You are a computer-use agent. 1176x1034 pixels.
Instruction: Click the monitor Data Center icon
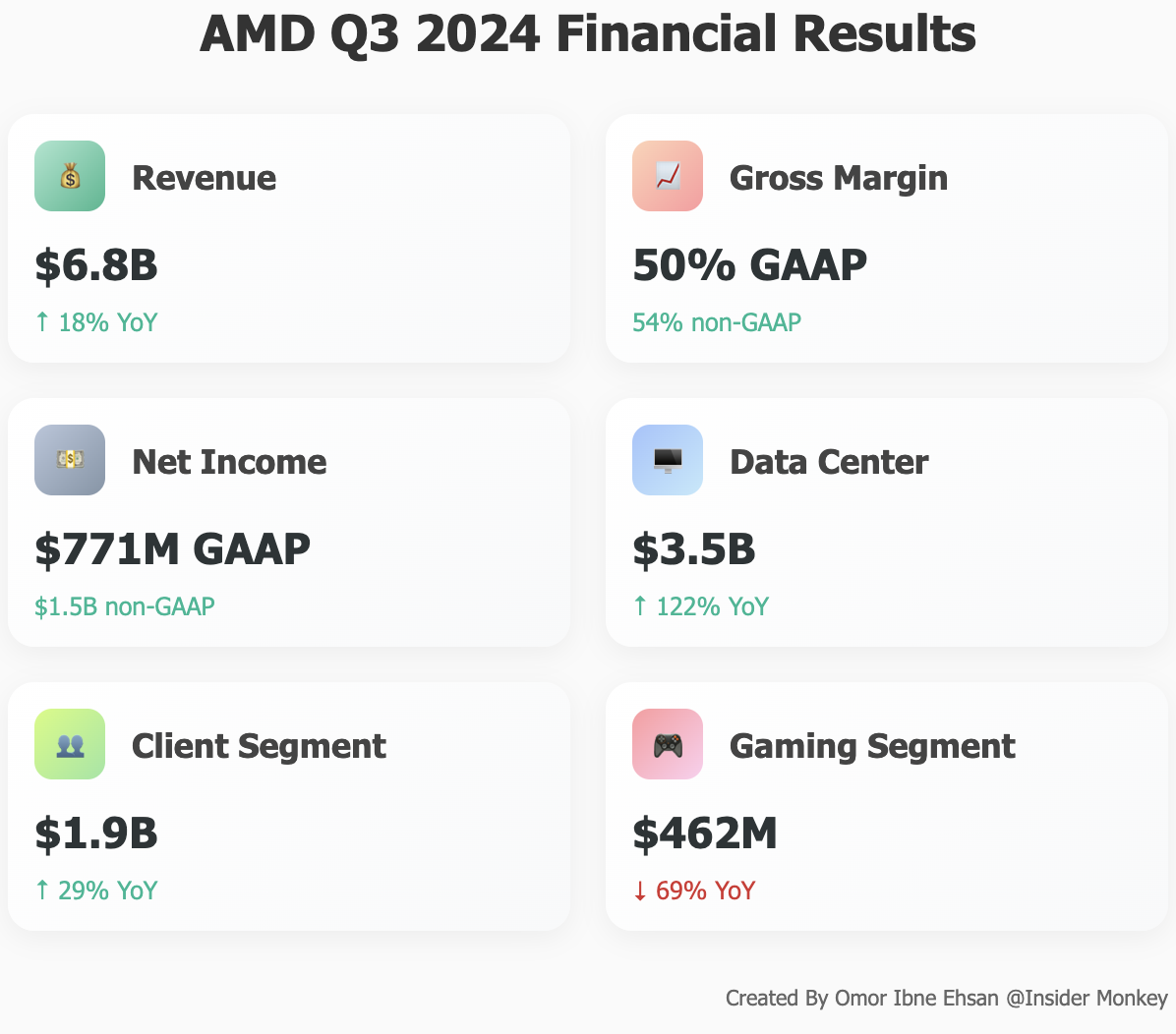[x=668, y=460]
